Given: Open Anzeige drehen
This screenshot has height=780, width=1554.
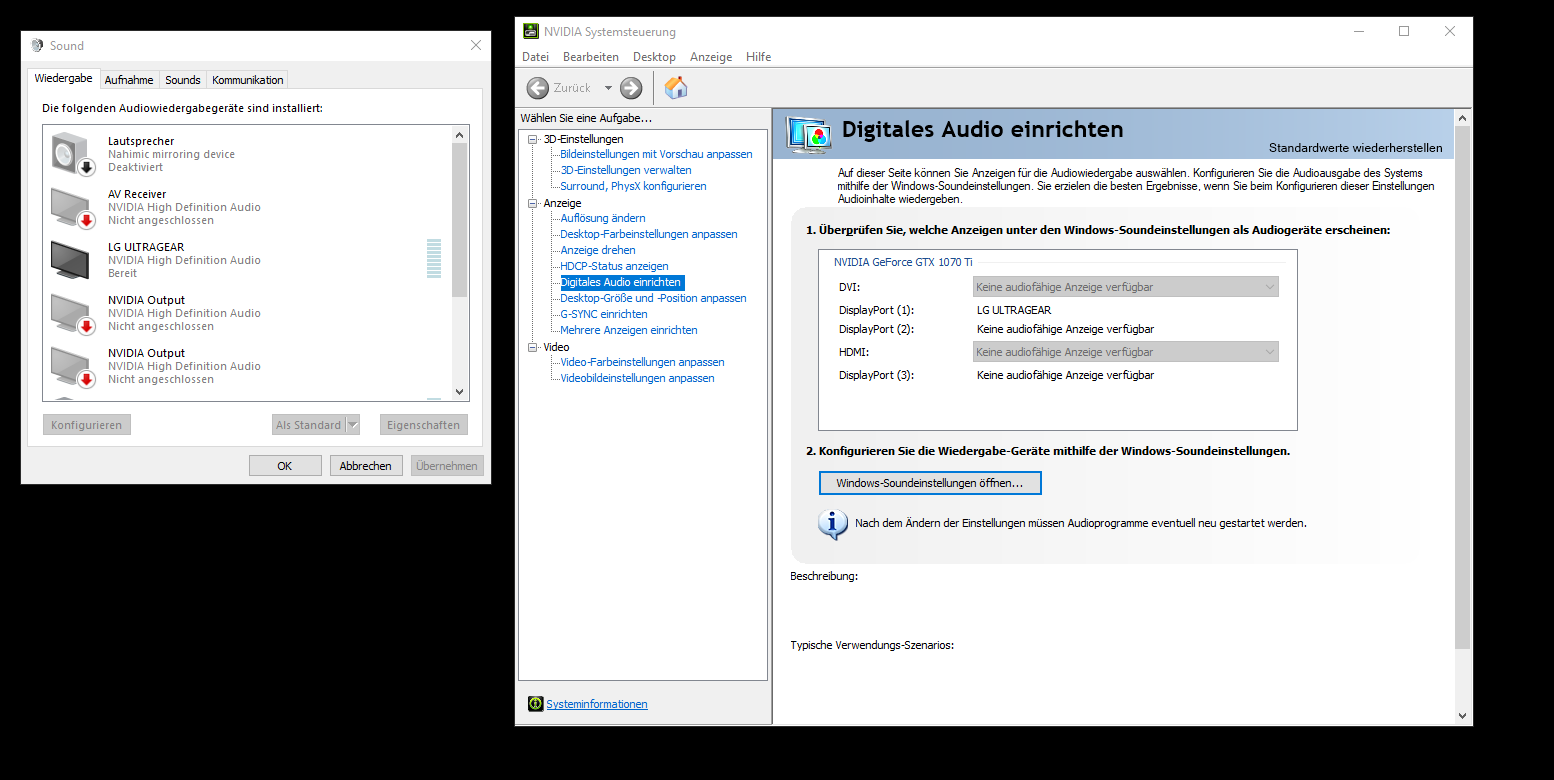Looking at the screenshot, I should coord(598,250).
